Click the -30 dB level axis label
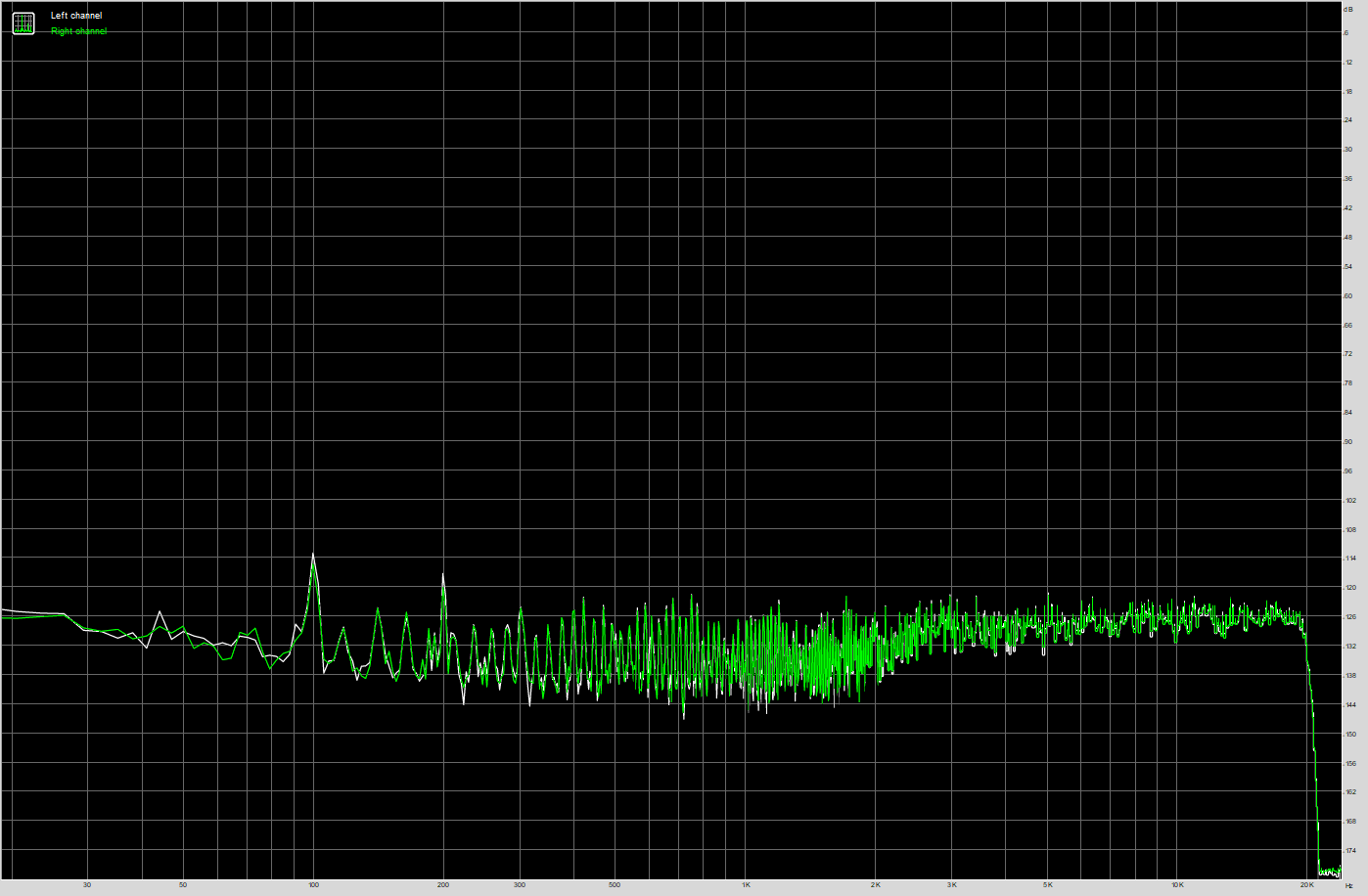Image resolution: width=1368 pixels, height=896 pixels. click(1348, 150)
